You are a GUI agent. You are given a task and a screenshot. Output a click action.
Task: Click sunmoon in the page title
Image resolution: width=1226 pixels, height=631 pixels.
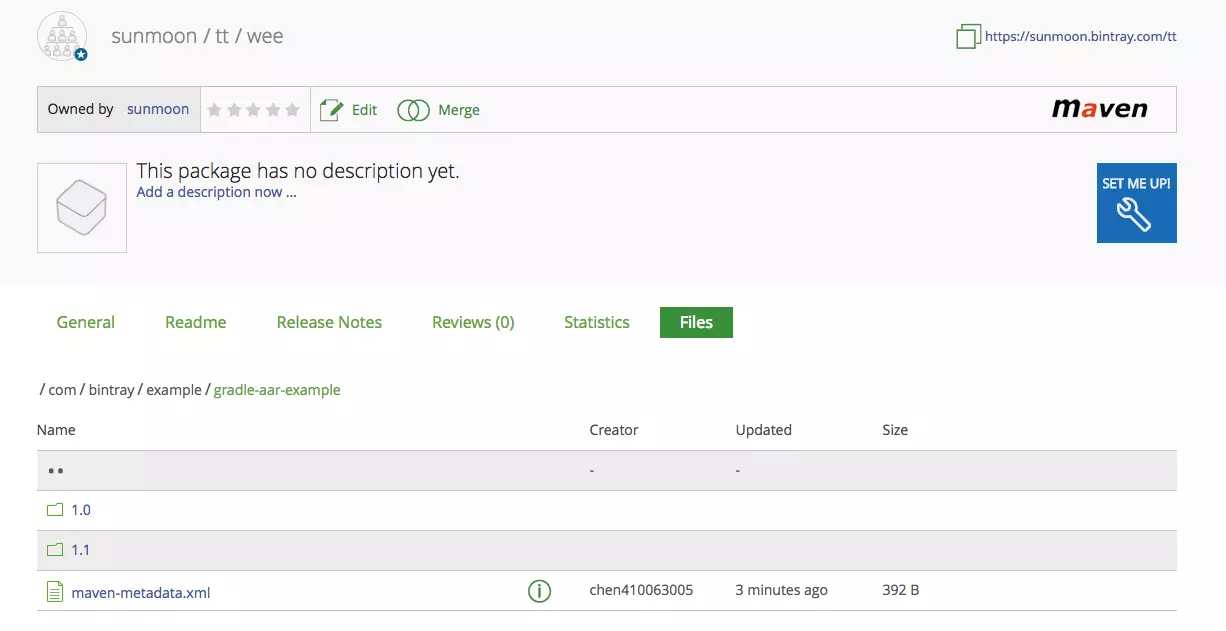click(x=154, y=37)
